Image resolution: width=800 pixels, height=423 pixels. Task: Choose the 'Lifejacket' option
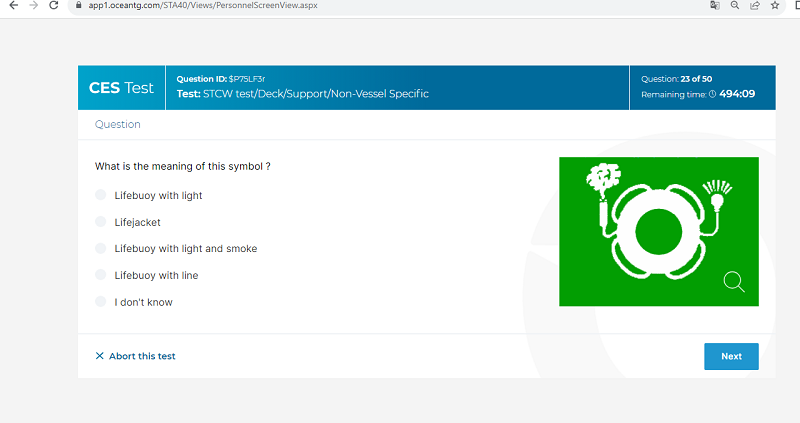tap(101, 221)
